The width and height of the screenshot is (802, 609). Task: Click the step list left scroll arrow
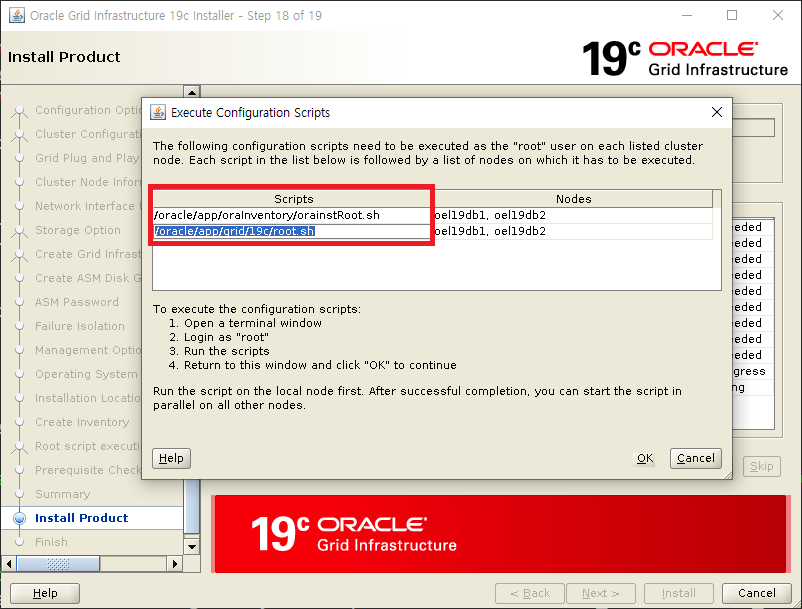[9, 564]
